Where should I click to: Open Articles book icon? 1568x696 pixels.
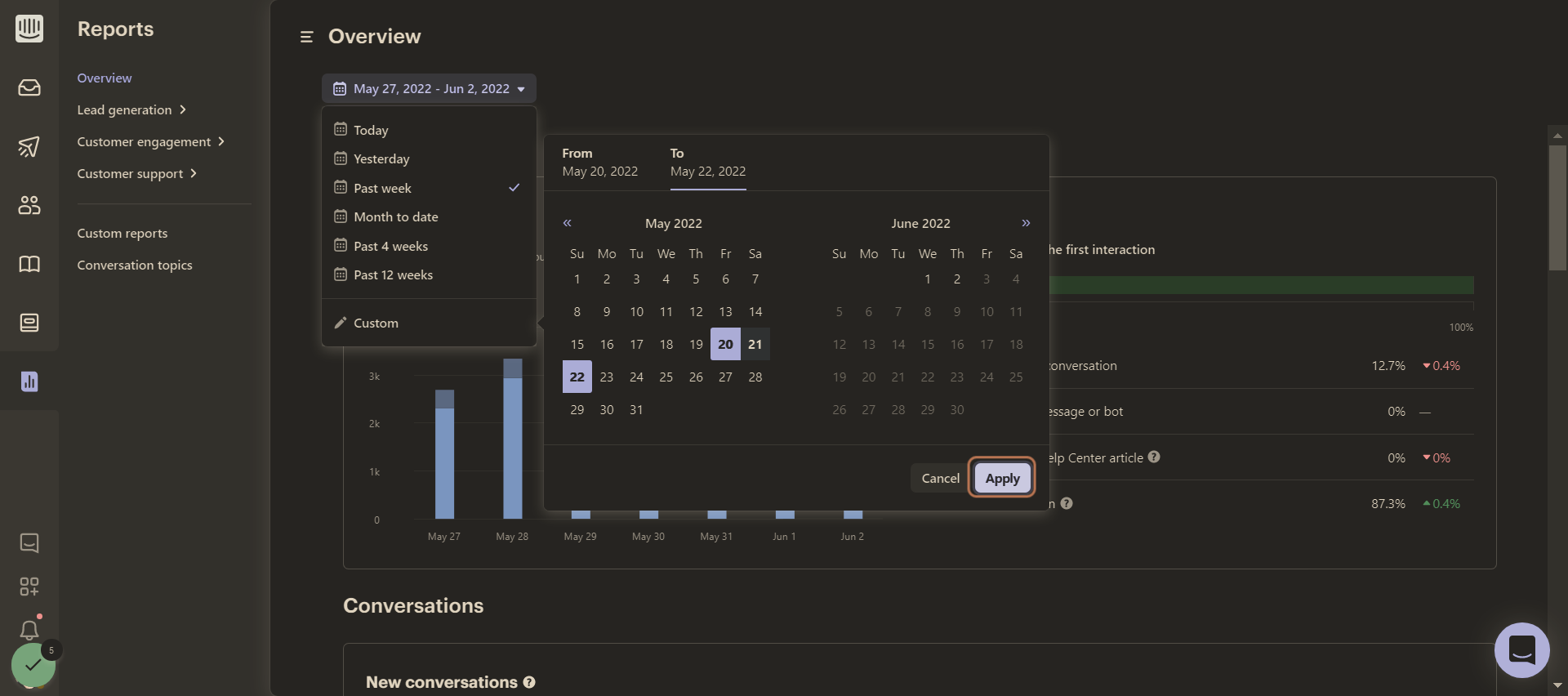(x=29, y=264)
